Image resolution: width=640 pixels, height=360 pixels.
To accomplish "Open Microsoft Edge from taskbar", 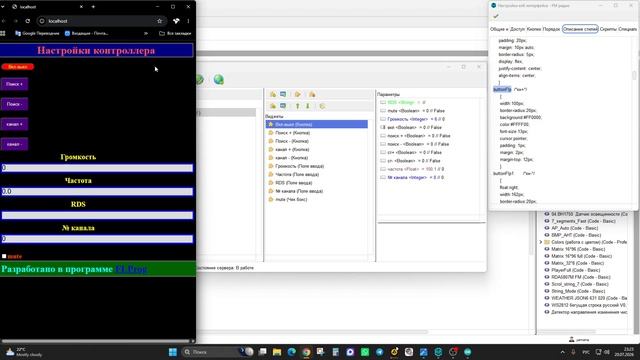I will point(291,352).
